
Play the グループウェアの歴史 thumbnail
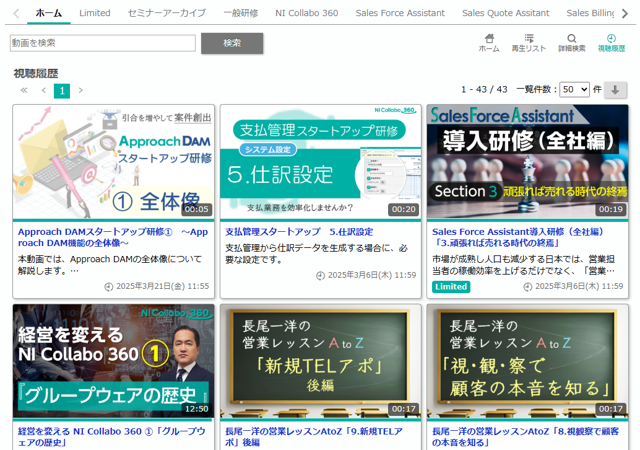click(x=113, y=361)
